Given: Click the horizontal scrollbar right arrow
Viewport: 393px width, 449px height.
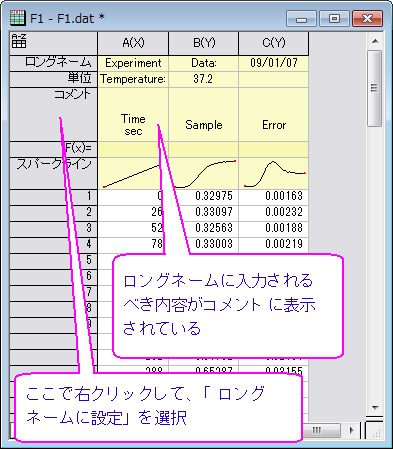Looking at the screenshot, I should [352, 430].
